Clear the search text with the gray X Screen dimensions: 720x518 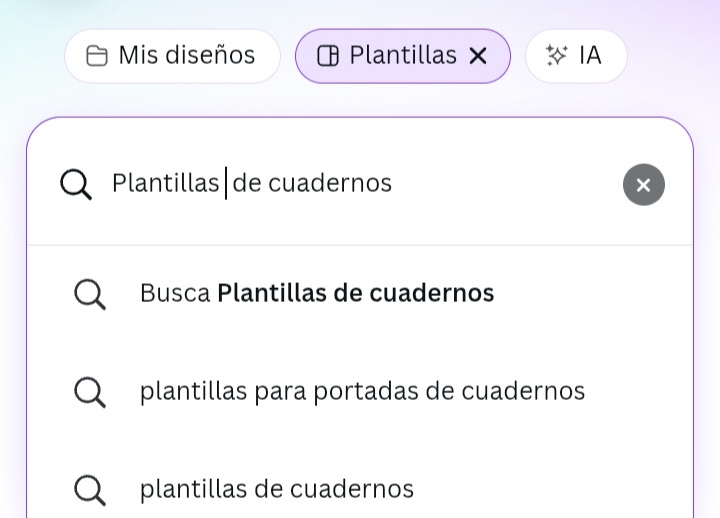[644, 185]
